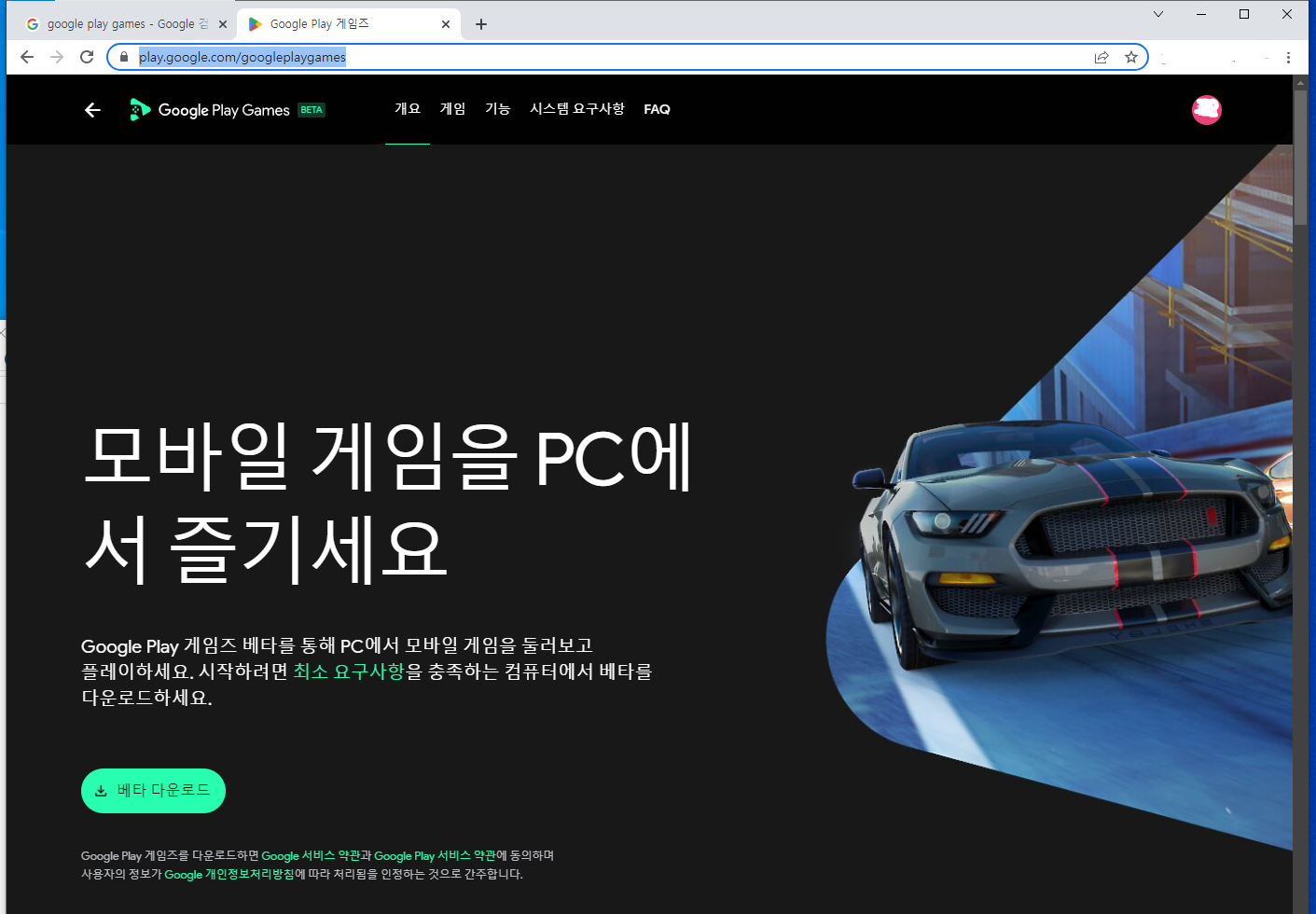This screenshot has width=1316, height=914.
Task: Open Chrome three-dot menu
Action: tap(1288, 57)
